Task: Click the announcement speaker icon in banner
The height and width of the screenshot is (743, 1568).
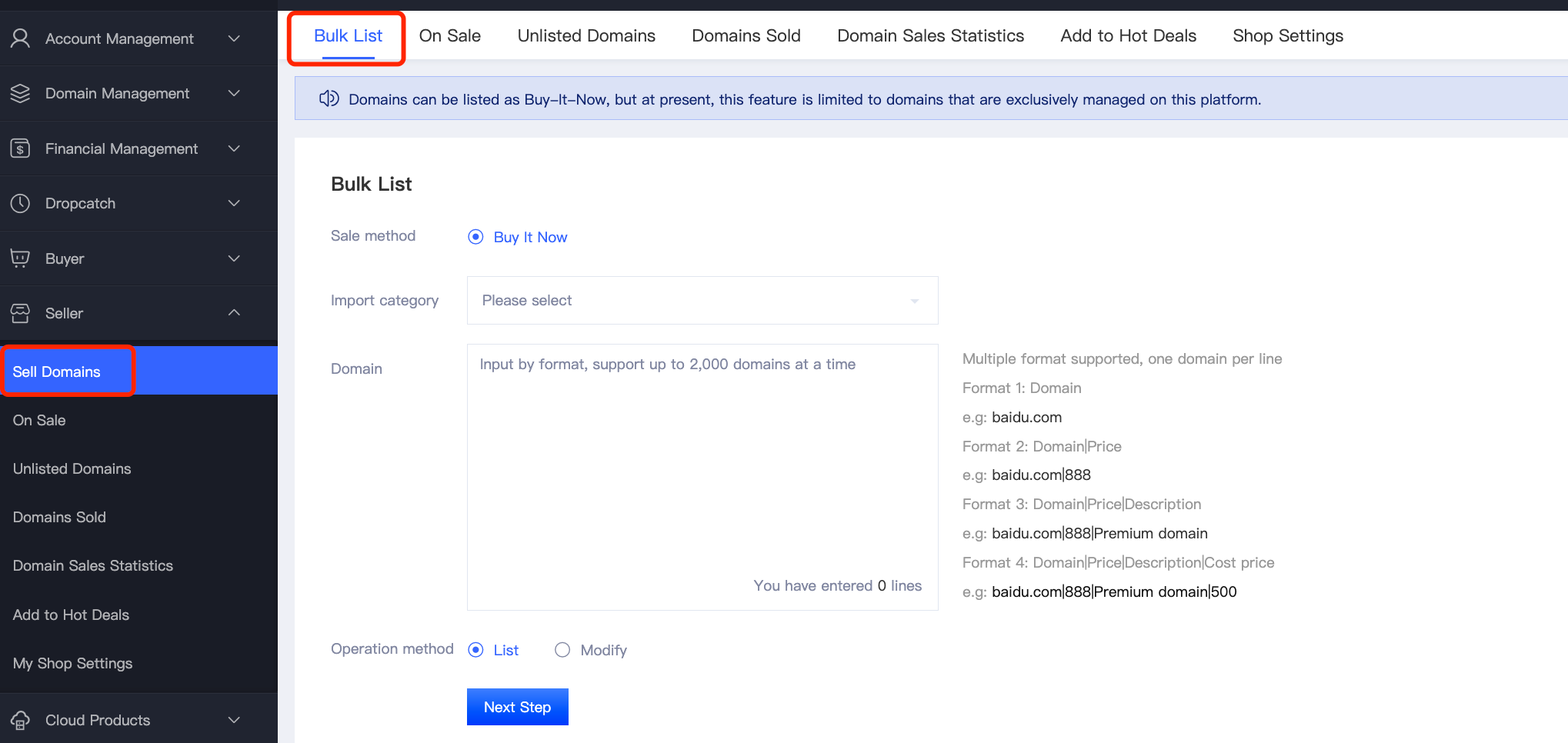Action: coord(329,98)
